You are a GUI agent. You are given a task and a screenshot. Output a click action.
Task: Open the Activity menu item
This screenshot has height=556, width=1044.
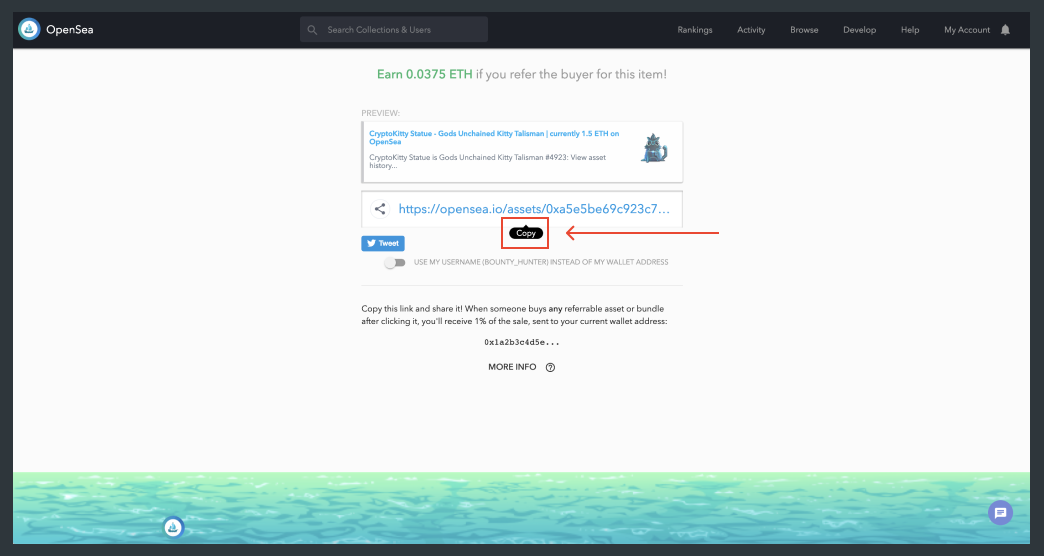tap(751, 30)
